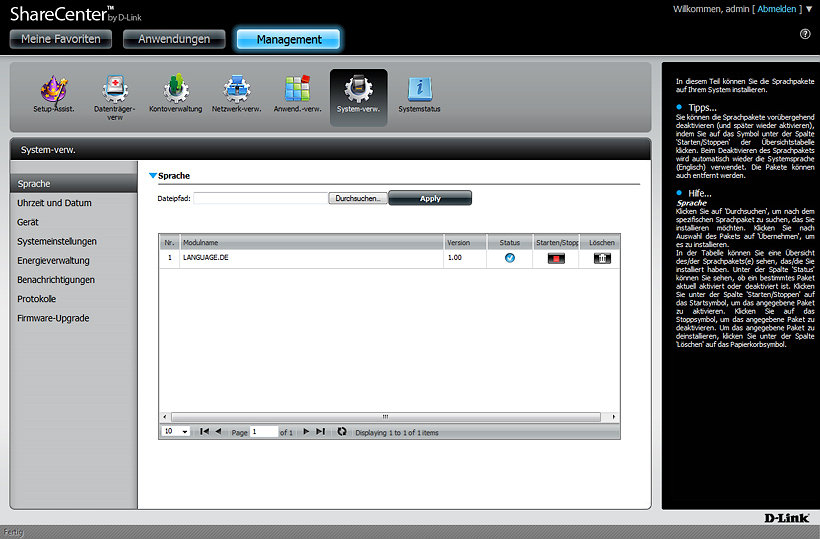This screenshot has width=820, height=539.
Task: Click the Tipps... heading in help panel
Action: pyautogui.click(x=702, y=107)
